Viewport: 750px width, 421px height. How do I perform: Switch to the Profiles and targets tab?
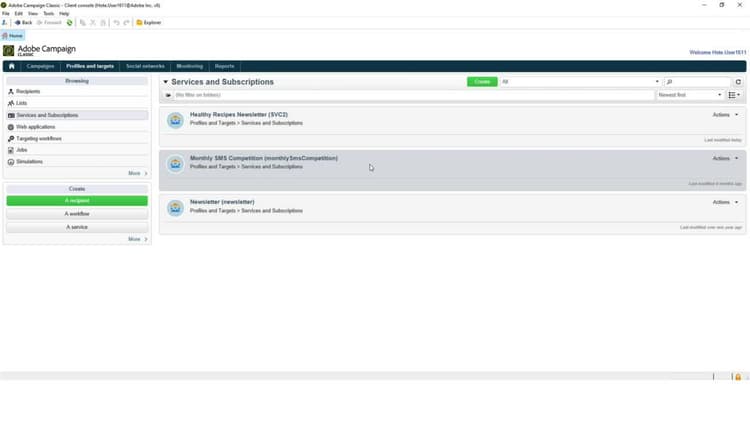tap(90, 66)
